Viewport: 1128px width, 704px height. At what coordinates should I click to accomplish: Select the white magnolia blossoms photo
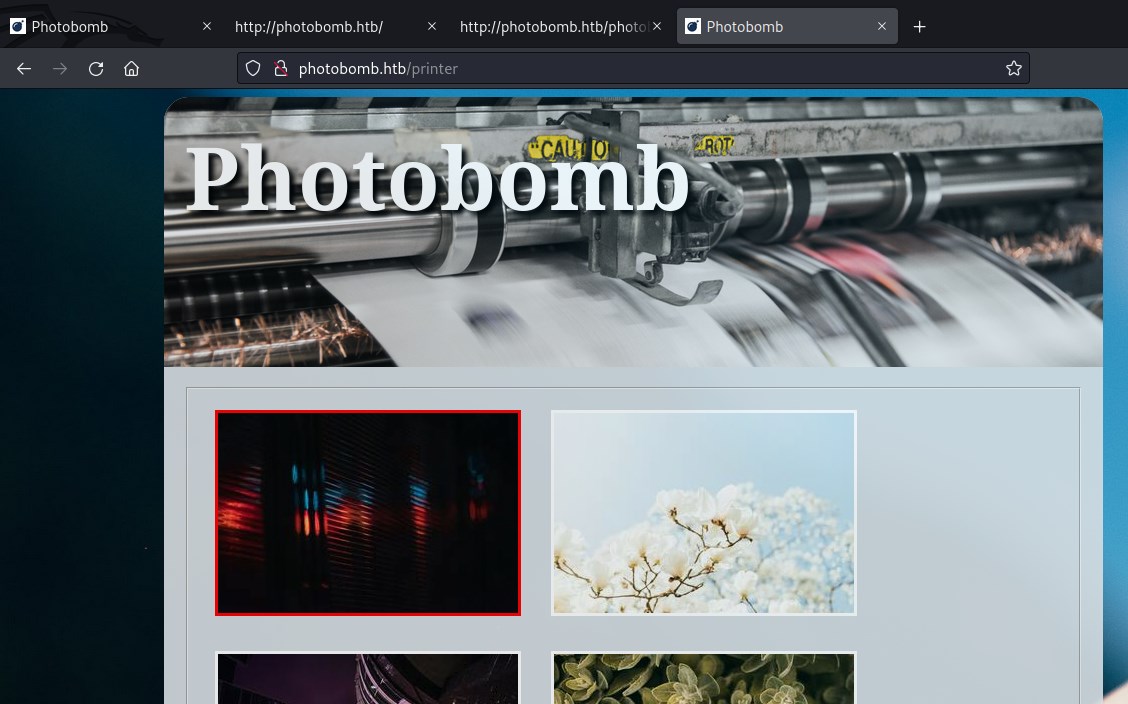703,513
